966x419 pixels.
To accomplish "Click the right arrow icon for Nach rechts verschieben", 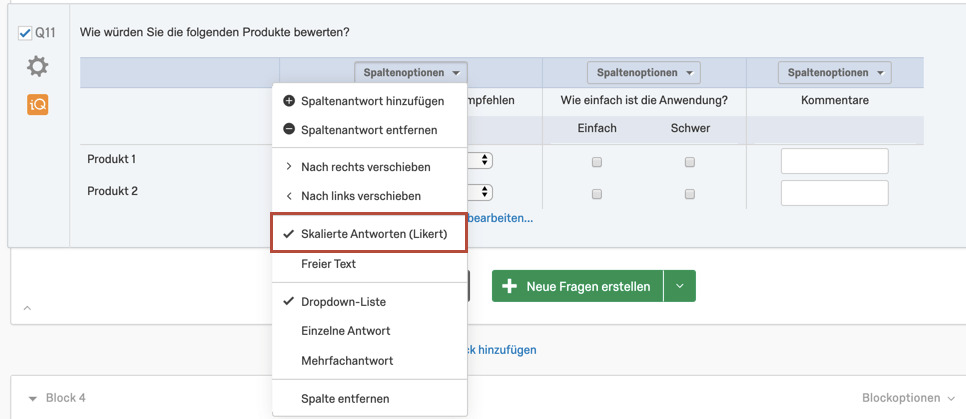I will (288, 167).
